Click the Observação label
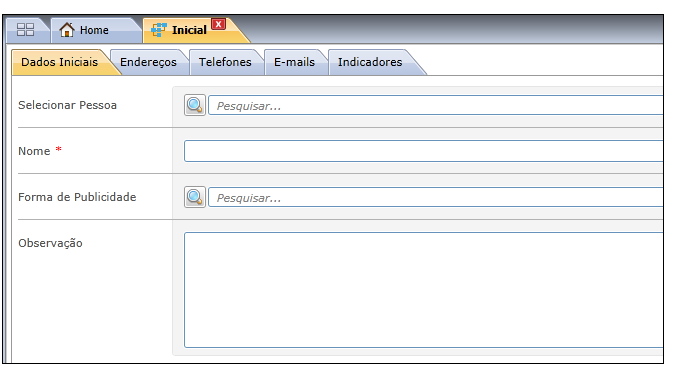Image resolution: width=698 pixels, height=377 pixels. tap(50, 243)
